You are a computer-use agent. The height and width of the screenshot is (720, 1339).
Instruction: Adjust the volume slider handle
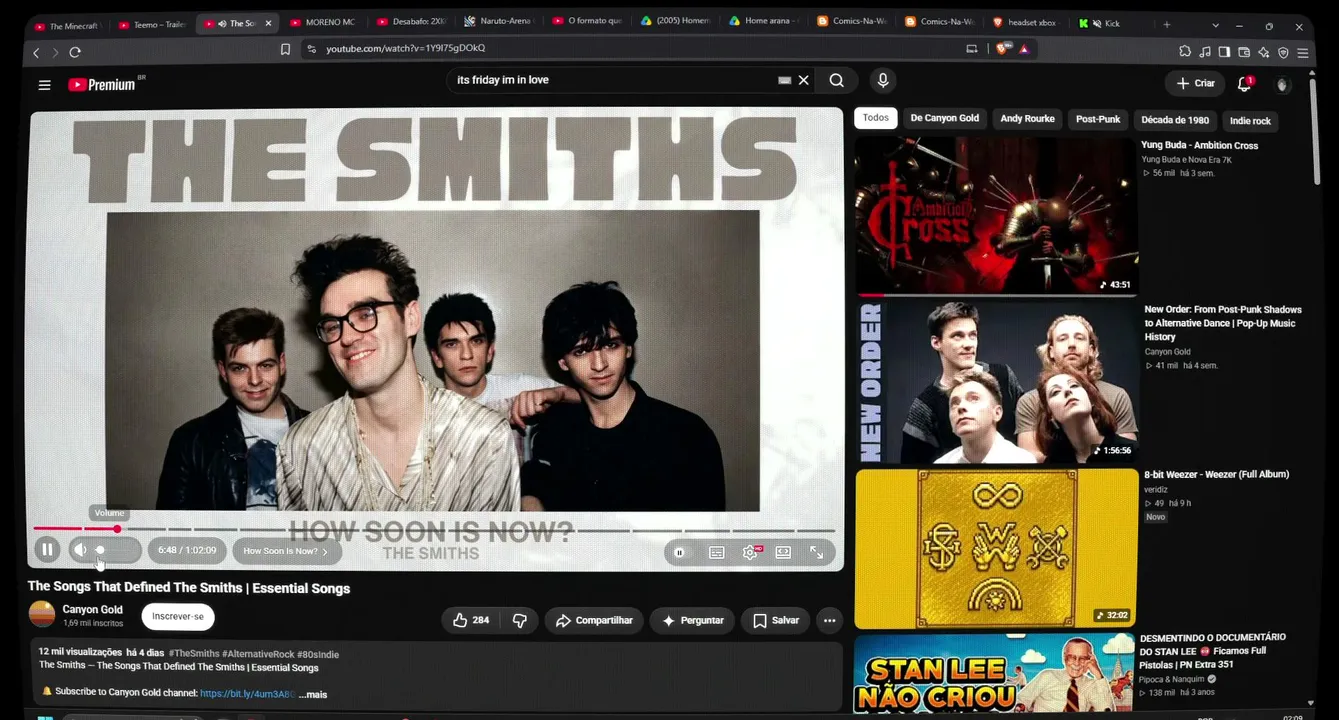point(100,550)
